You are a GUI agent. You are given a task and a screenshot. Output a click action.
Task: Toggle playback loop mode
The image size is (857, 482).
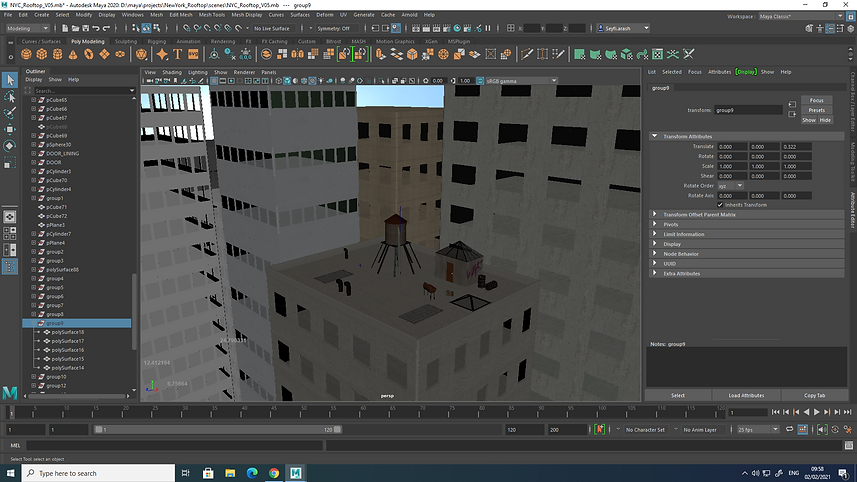click(x=789, y=430)
